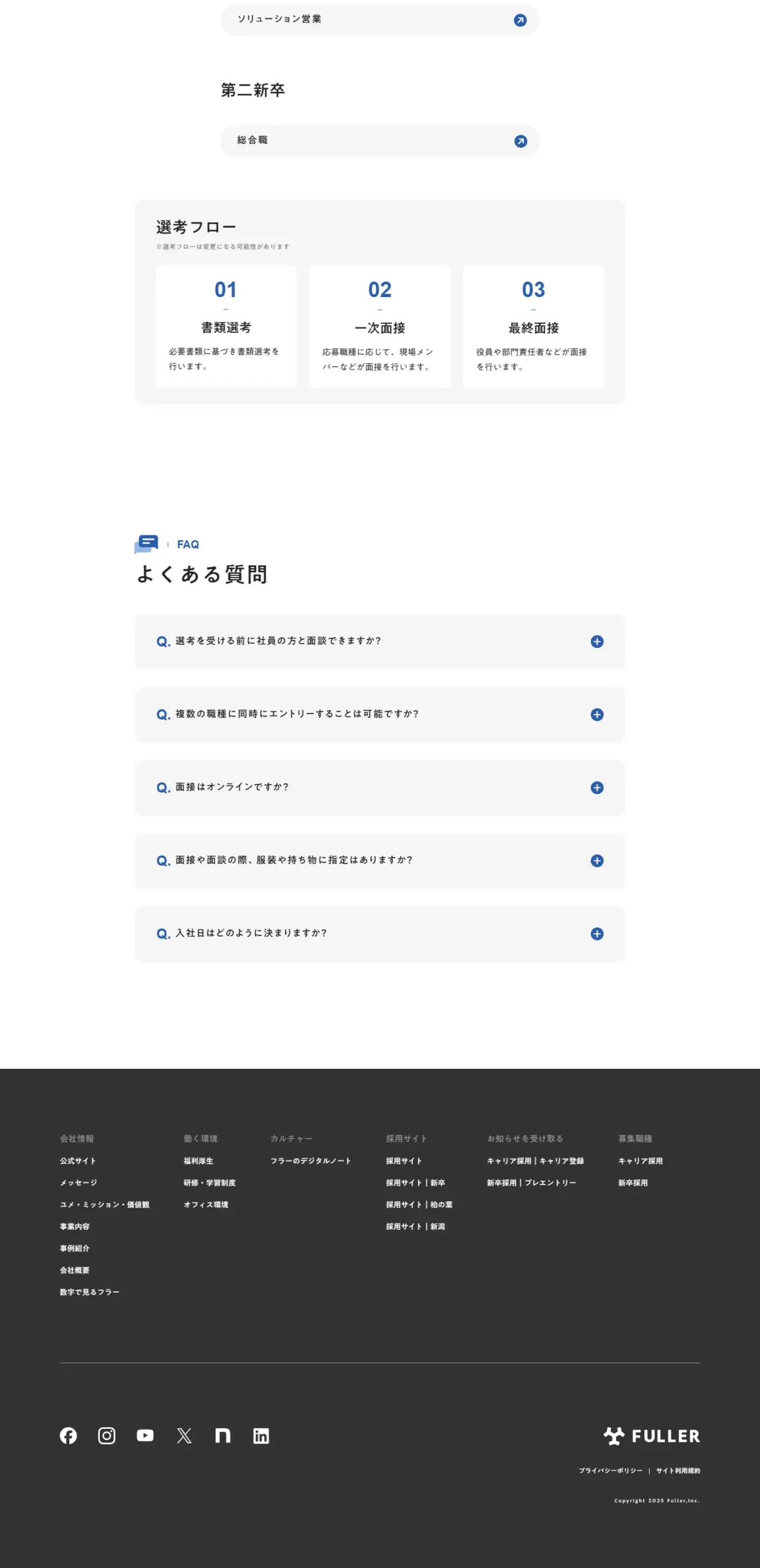Open プライバシーポリシー link

click(x=610, y=1471)
